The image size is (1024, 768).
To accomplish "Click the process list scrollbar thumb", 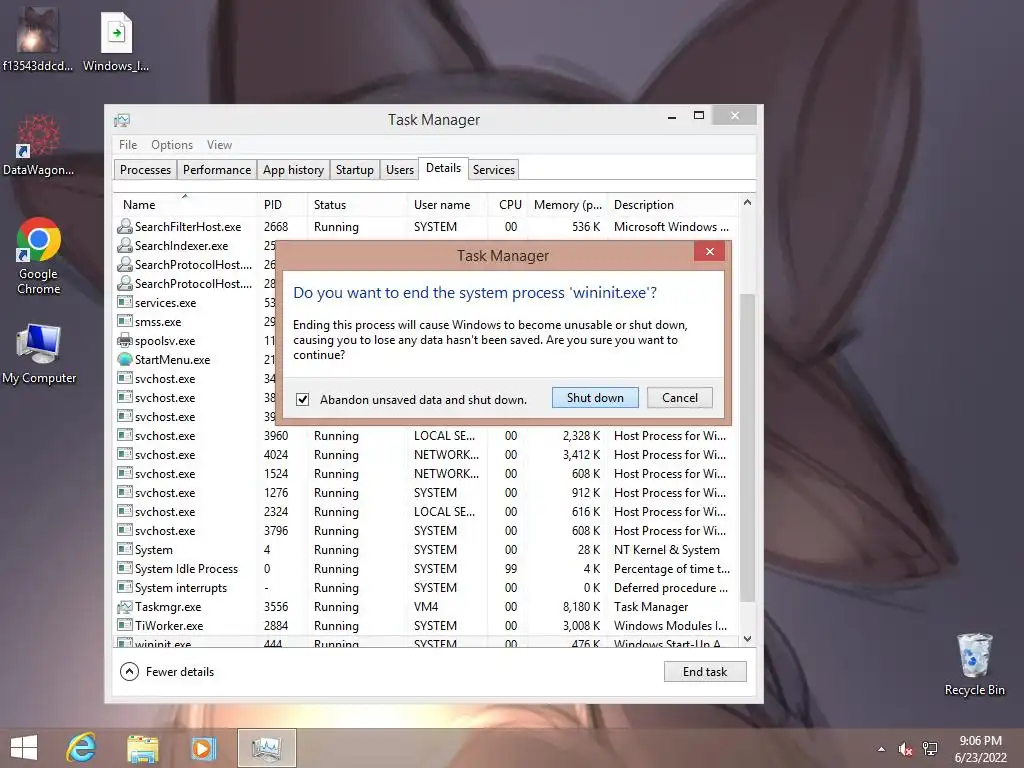I will (748, 447).
